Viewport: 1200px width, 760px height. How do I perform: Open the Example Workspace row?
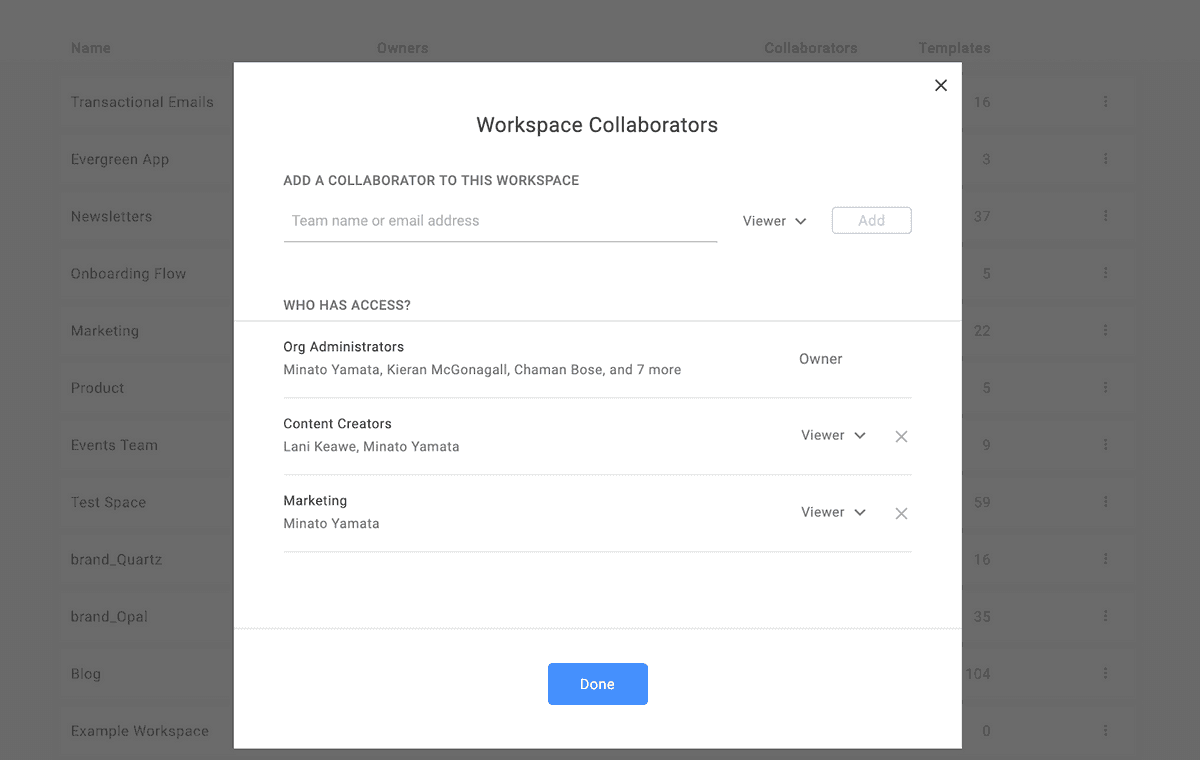click(140, 731)
